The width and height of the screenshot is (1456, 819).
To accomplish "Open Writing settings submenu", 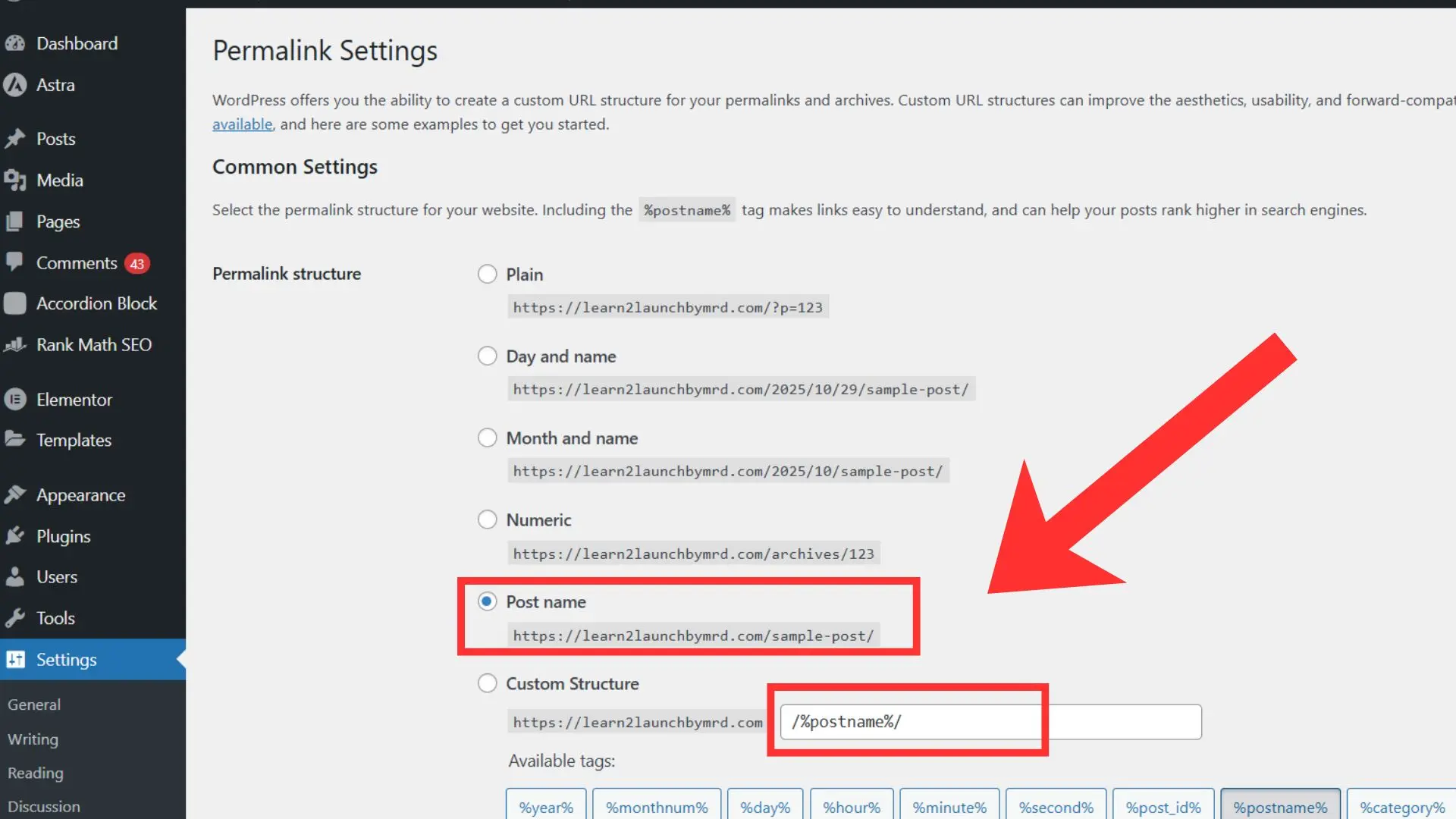I will click(x=33, y=739).
